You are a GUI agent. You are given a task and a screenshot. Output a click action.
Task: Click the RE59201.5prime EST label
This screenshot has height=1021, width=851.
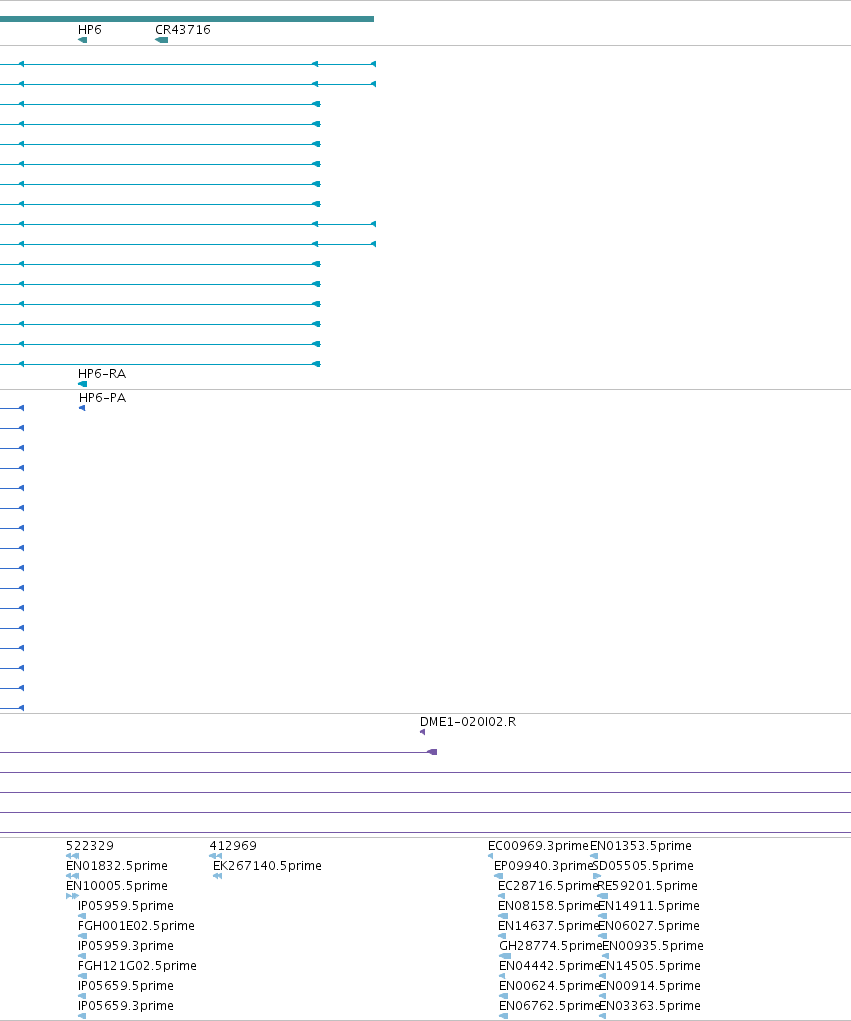pyautogui.click(x=647, y=886)
